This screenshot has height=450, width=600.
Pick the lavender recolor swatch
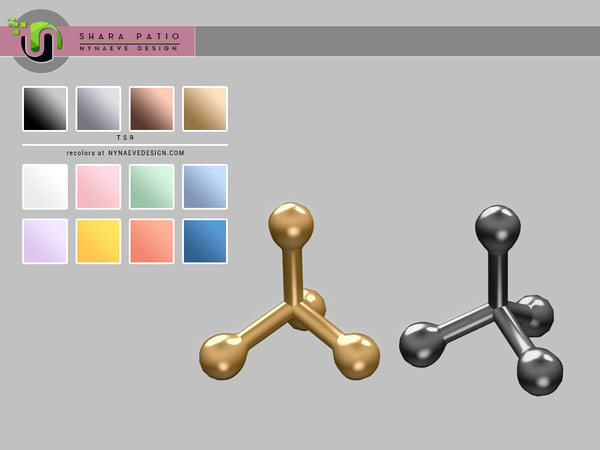[x=45, y=241]
